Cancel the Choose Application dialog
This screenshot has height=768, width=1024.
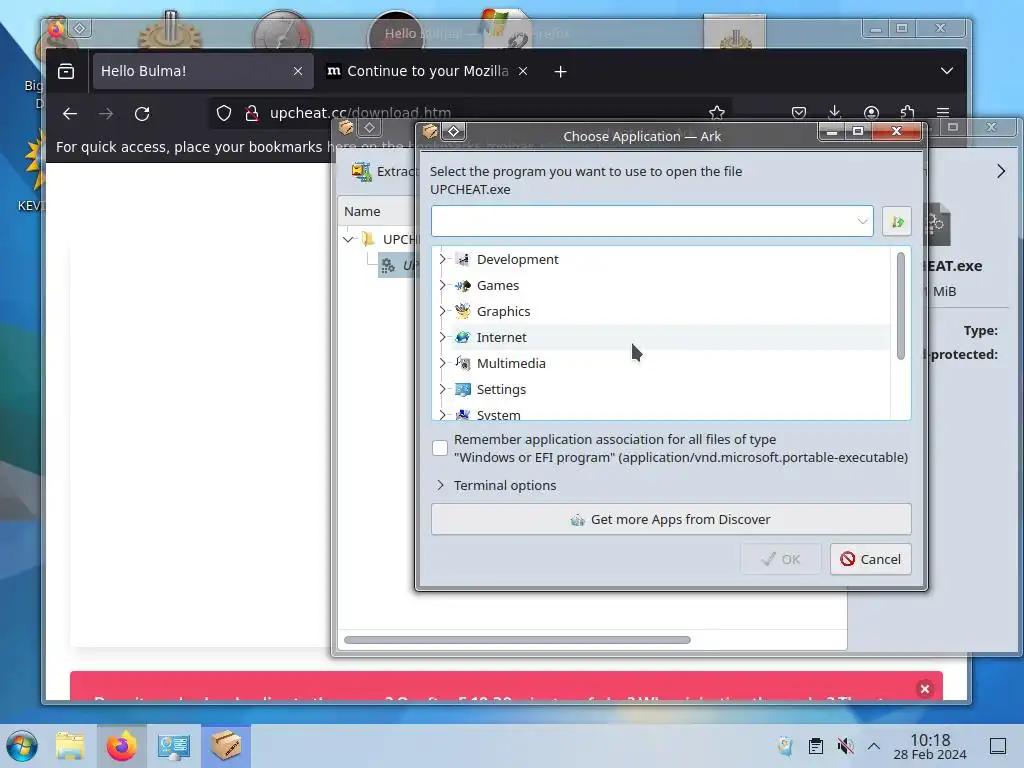click(871, 559)
